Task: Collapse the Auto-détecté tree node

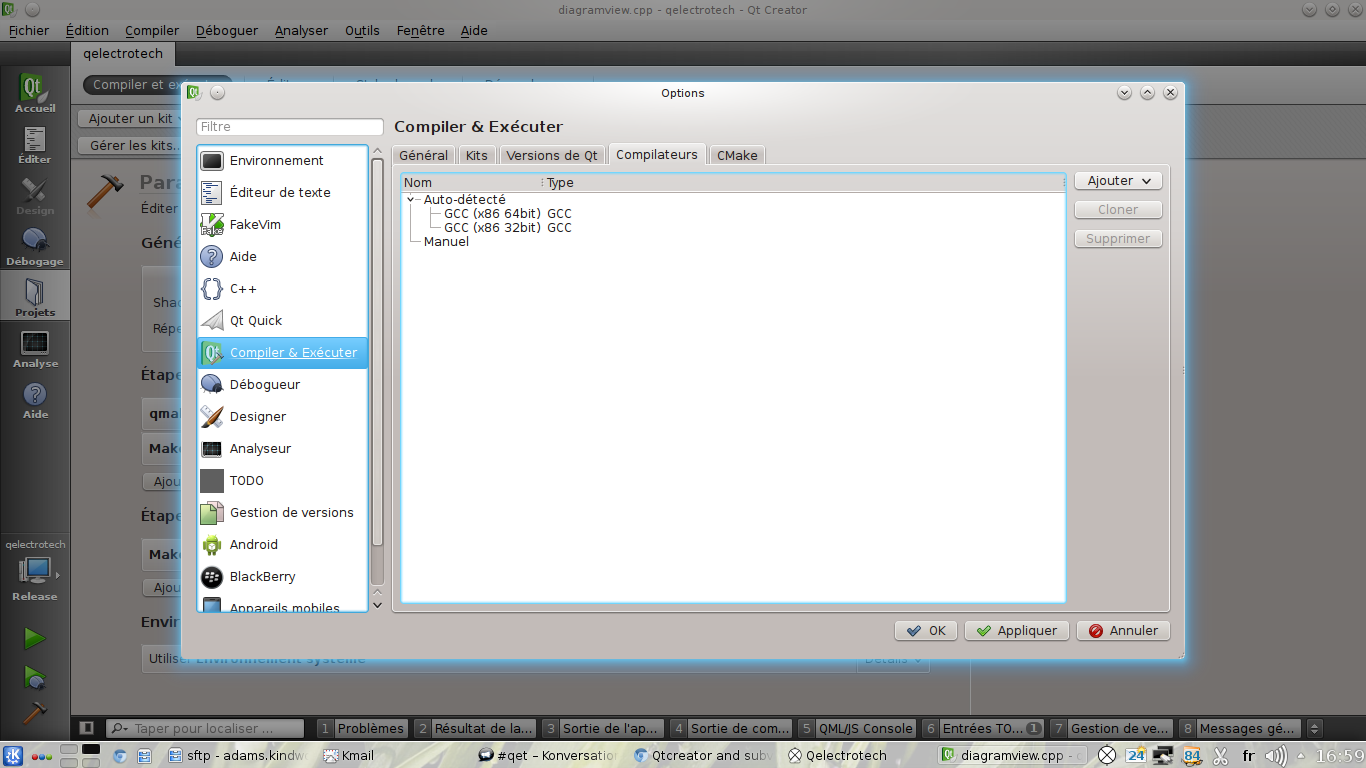Action: pyautogui.click(x=411, y=200)
